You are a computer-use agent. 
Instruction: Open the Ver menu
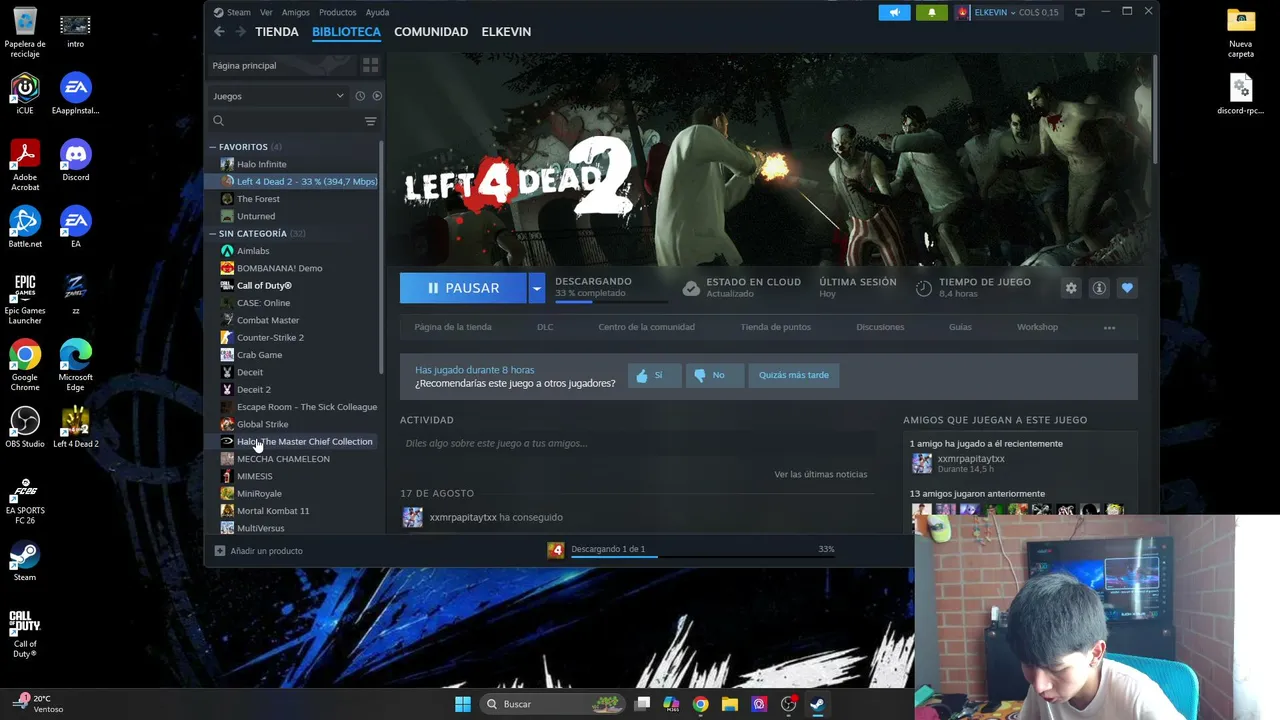(x=266, y=12)
